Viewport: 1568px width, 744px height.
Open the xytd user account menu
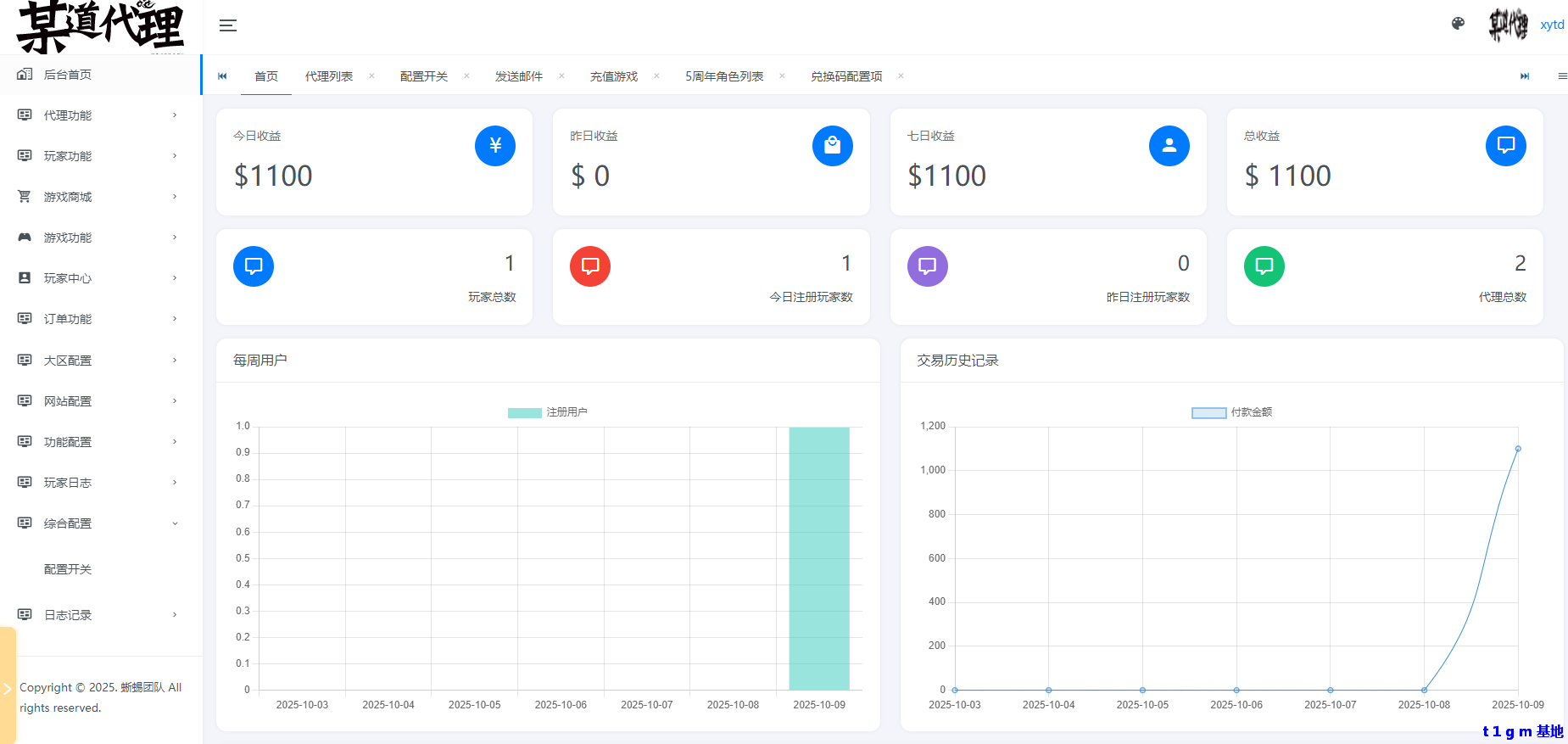point(1551,25)
